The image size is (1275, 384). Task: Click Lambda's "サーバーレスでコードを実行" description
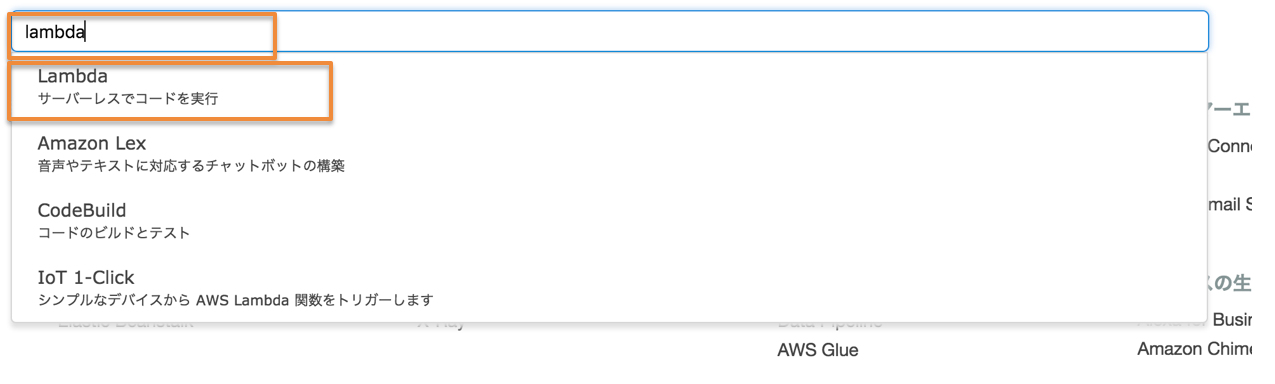click(127, 99)
